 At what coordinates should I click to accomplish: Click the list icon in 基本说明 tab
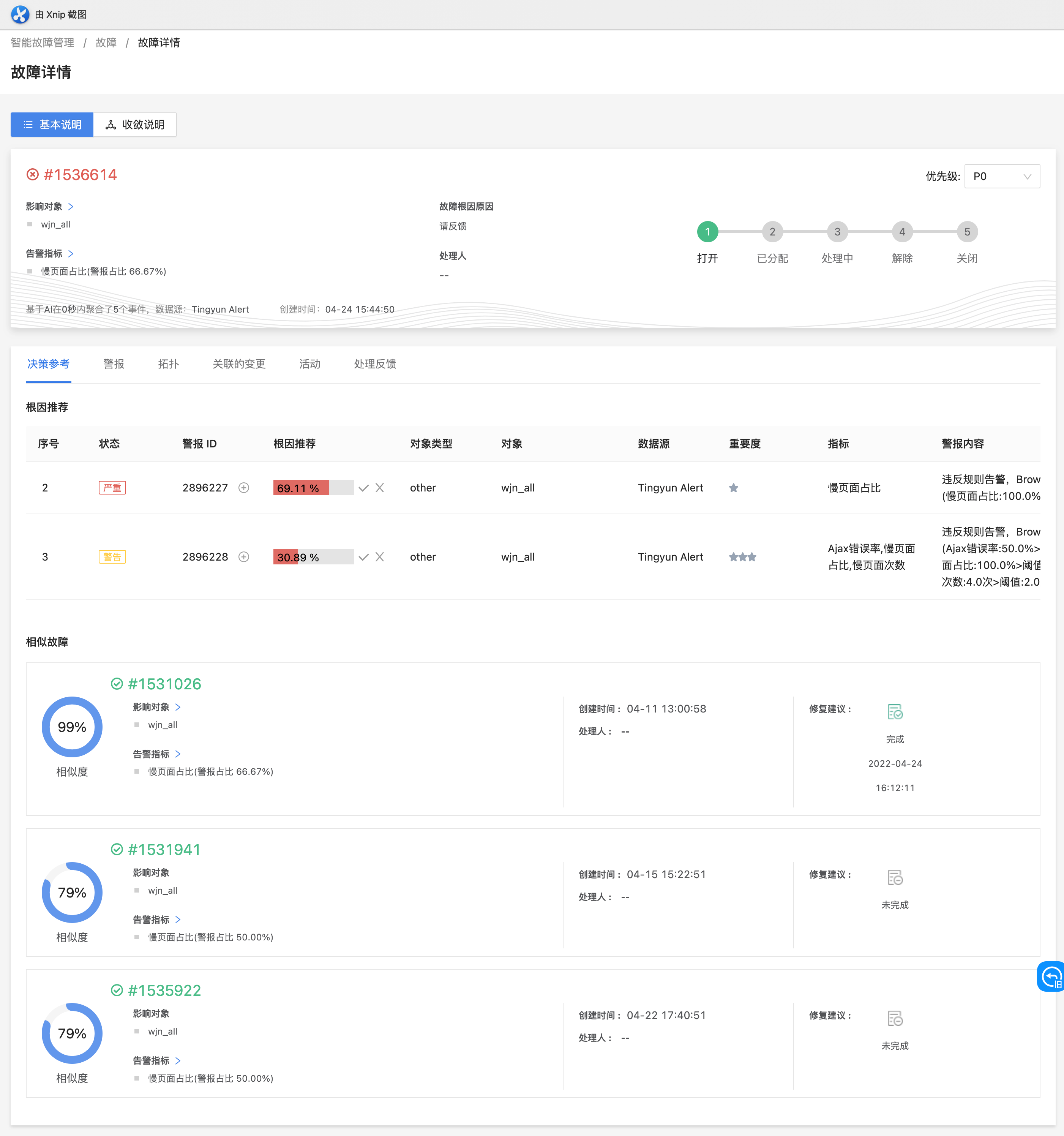pos(28,125)
